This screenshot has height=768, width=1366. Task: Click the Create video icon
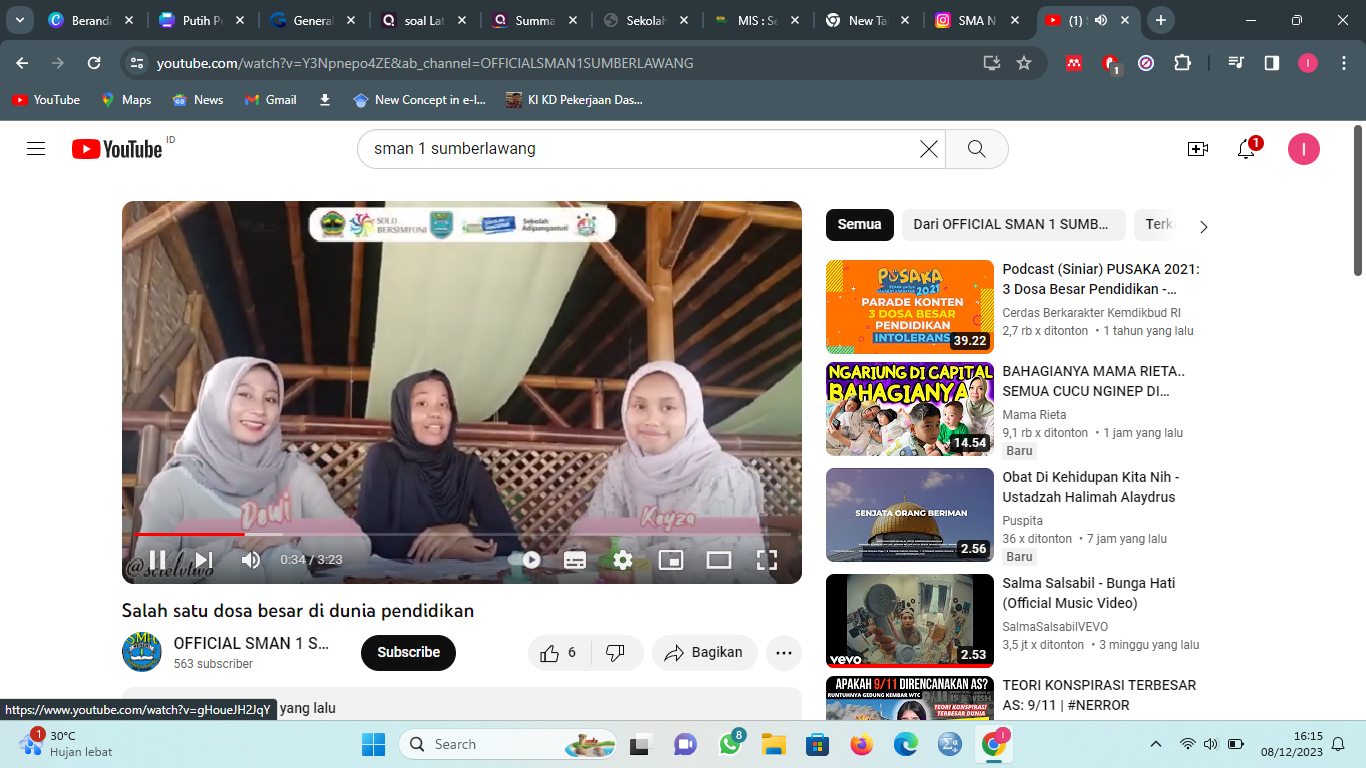(1197, 149)
